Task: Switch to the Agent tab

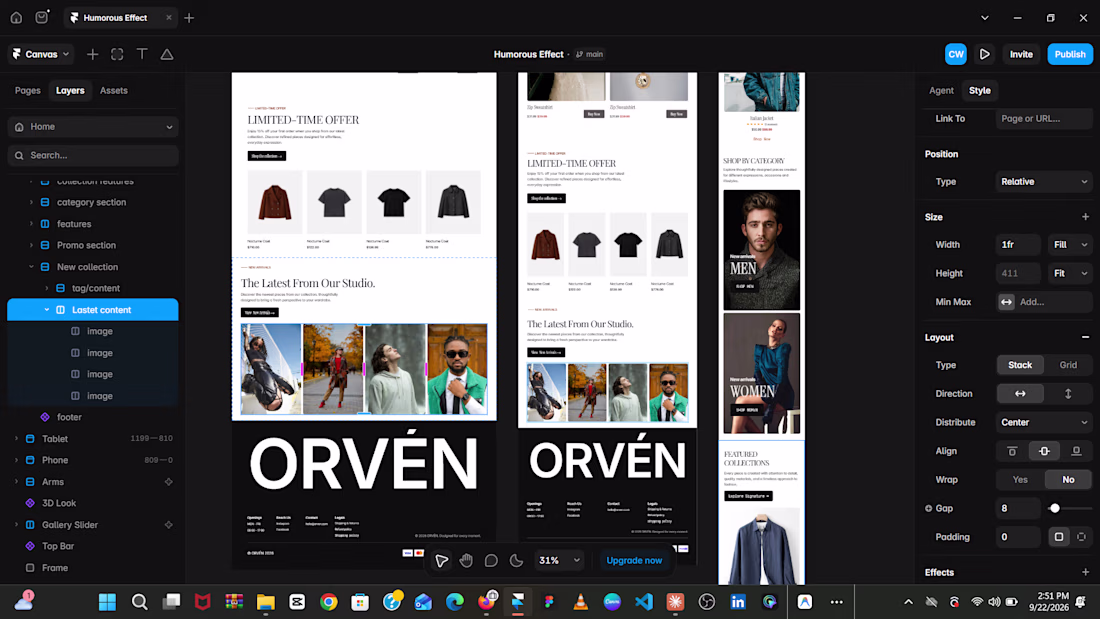Action: click(x=941, y=91)
